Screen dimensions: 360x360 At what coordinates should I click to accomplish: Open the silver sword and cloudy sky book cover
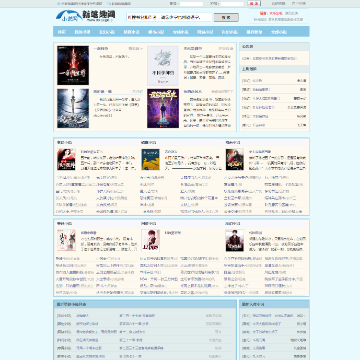point(73,108)
